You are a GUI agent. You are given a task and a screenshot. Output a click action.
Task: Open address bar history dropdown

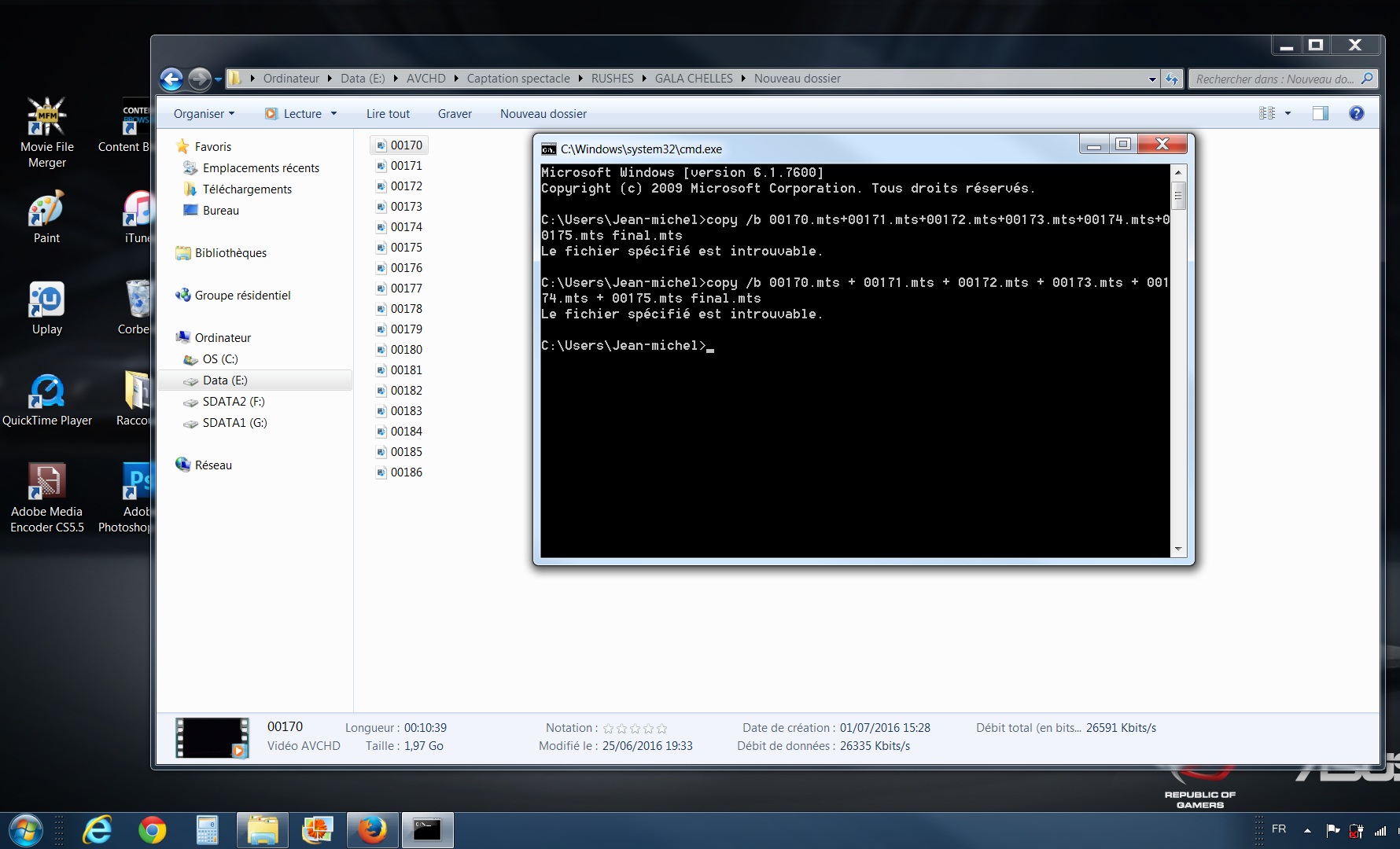pyautogui.click(x=1152, y=79)
